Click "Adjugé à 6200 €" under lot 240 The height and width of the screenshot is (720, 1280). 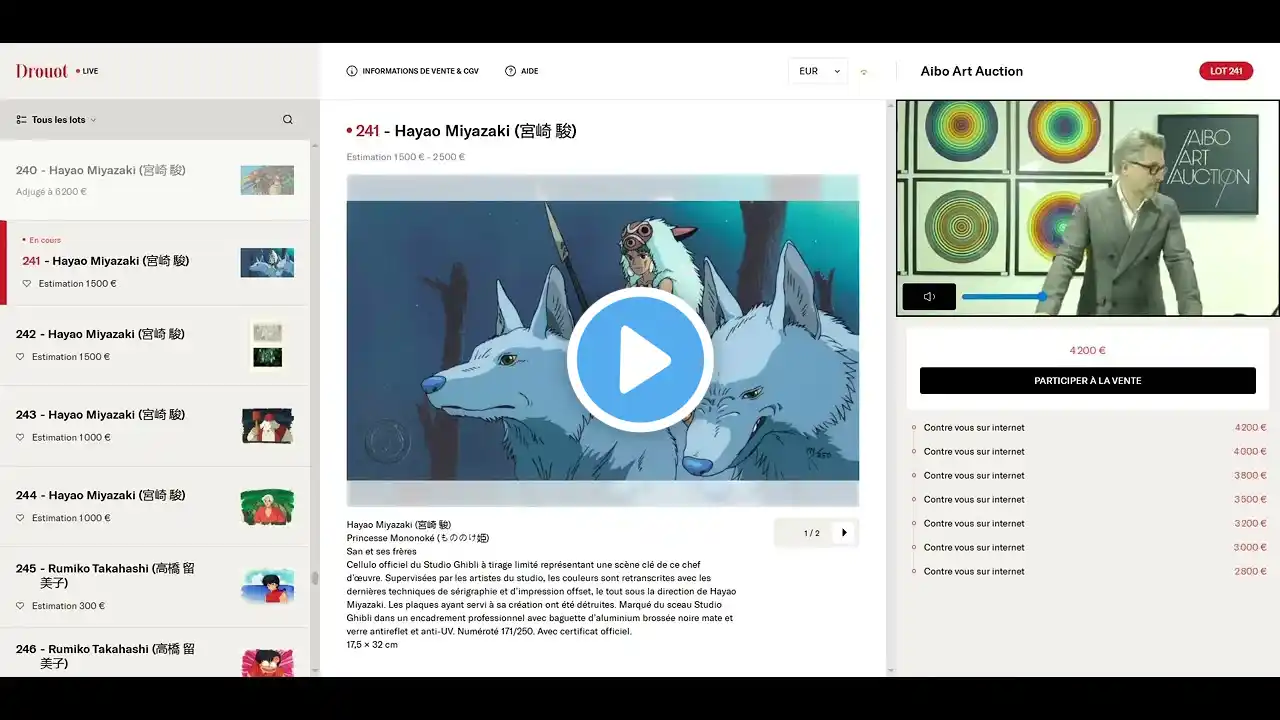click(x=51, y=192)
